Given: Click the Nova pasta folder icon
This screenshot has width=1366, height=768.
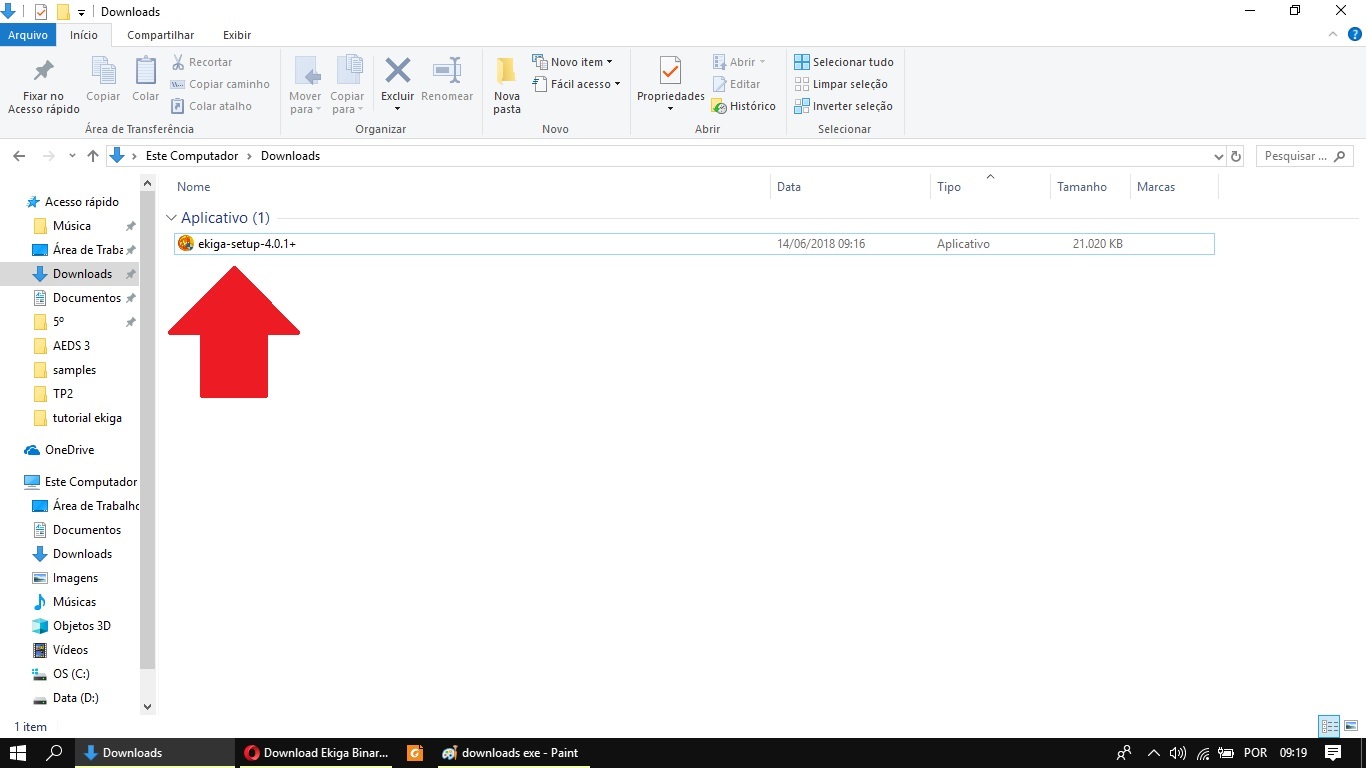Looking at the screenshot, I should pos(507,72).
